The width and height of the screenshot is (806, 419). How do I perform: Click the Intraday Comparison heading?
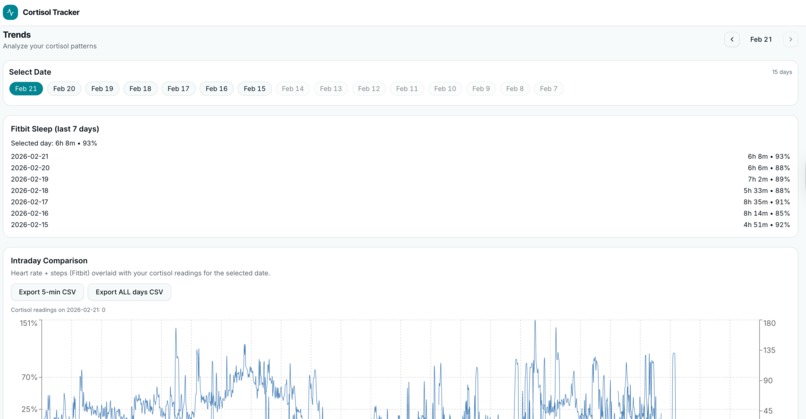(x=49, y=261)
